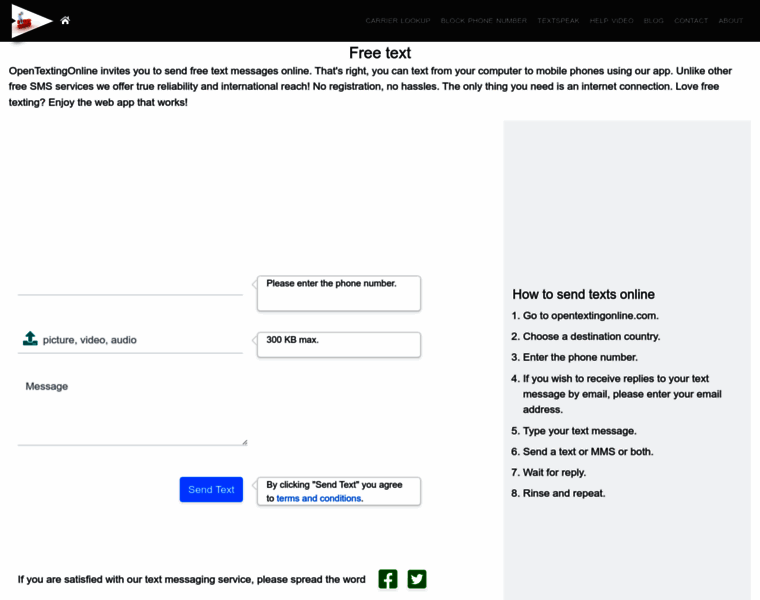Open Carrier Lookup menu item
The width and height of the screenshot is (760, 600).
[398, 21]
